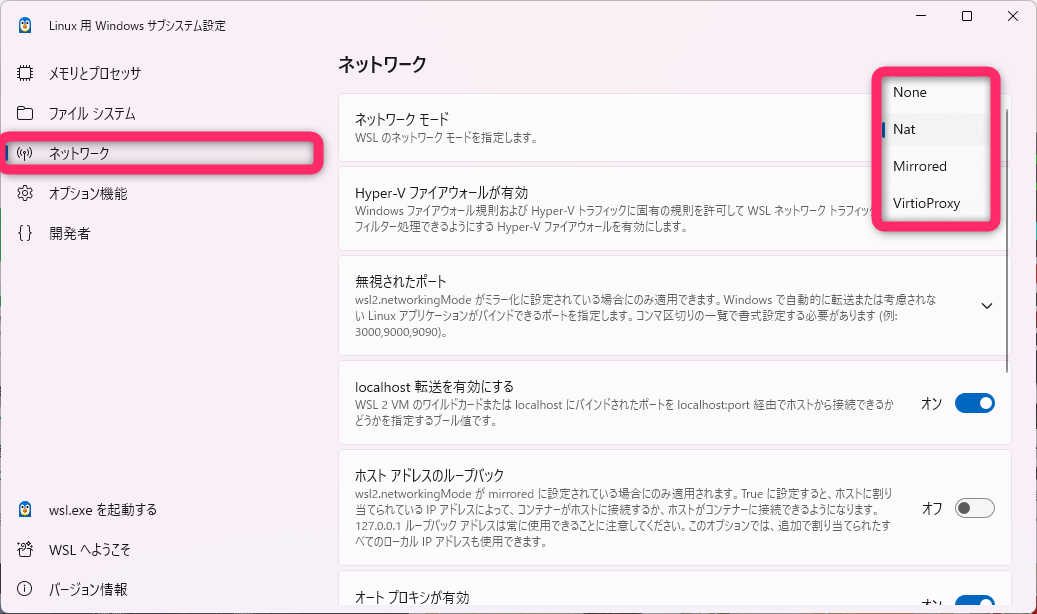
Task: Click the WSL へようこそ celebration icon
Action: point(24,549)
